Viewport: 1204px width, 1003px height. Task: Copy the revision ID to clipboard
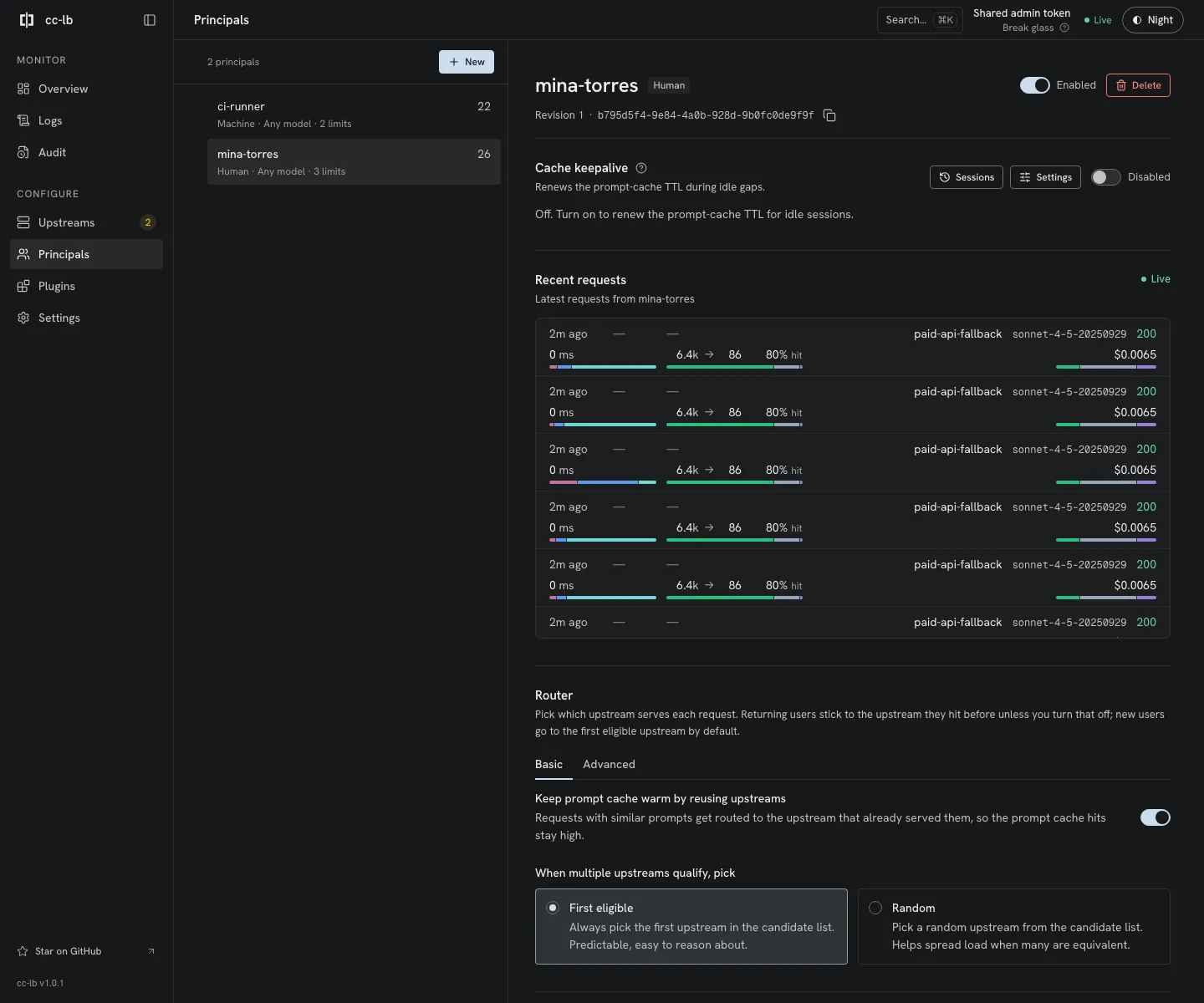[x=829, y=115]
